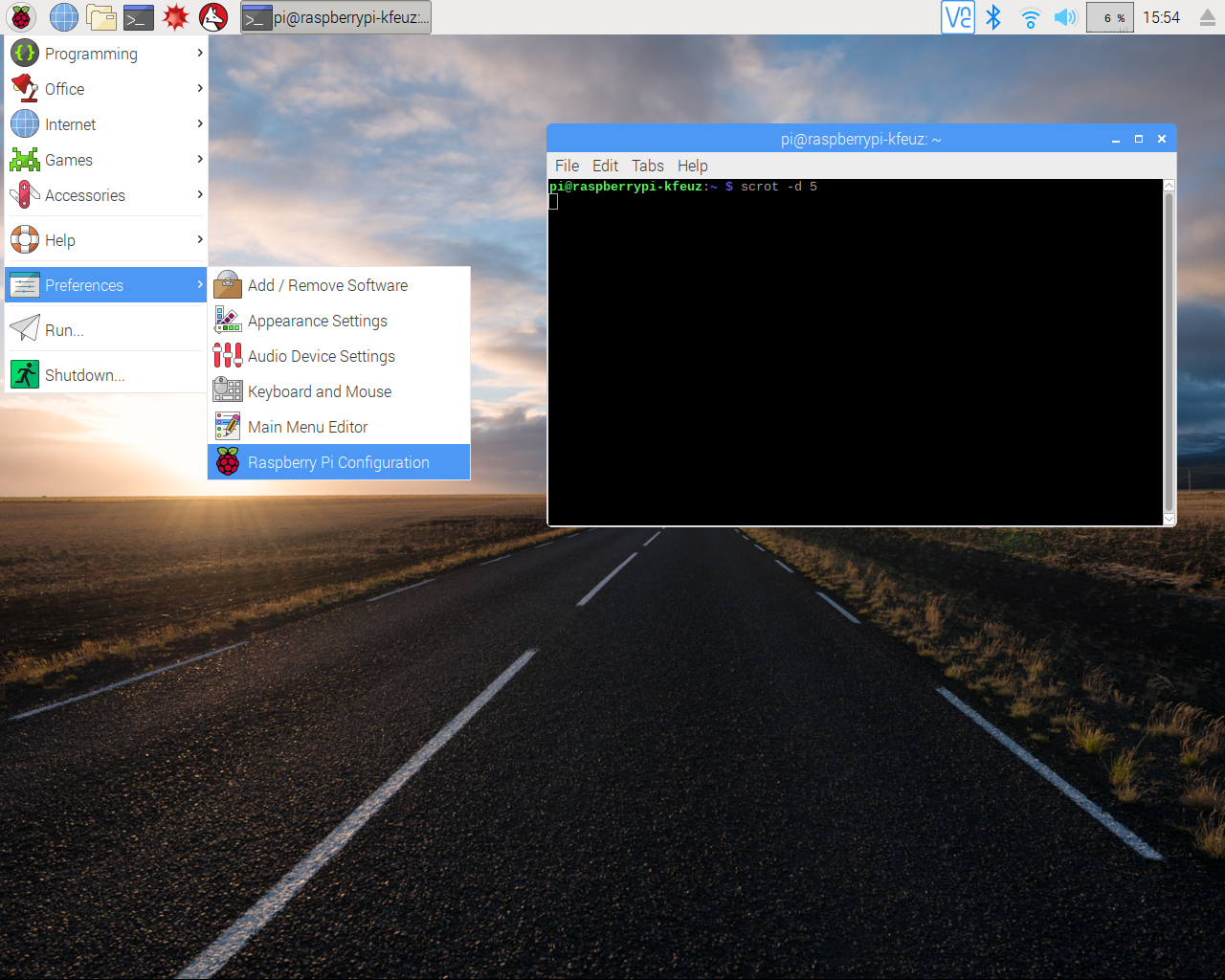Click the Appearance Settings palette icon
This screenshot has height=980, width=1225.
click(x=228, y=321)
